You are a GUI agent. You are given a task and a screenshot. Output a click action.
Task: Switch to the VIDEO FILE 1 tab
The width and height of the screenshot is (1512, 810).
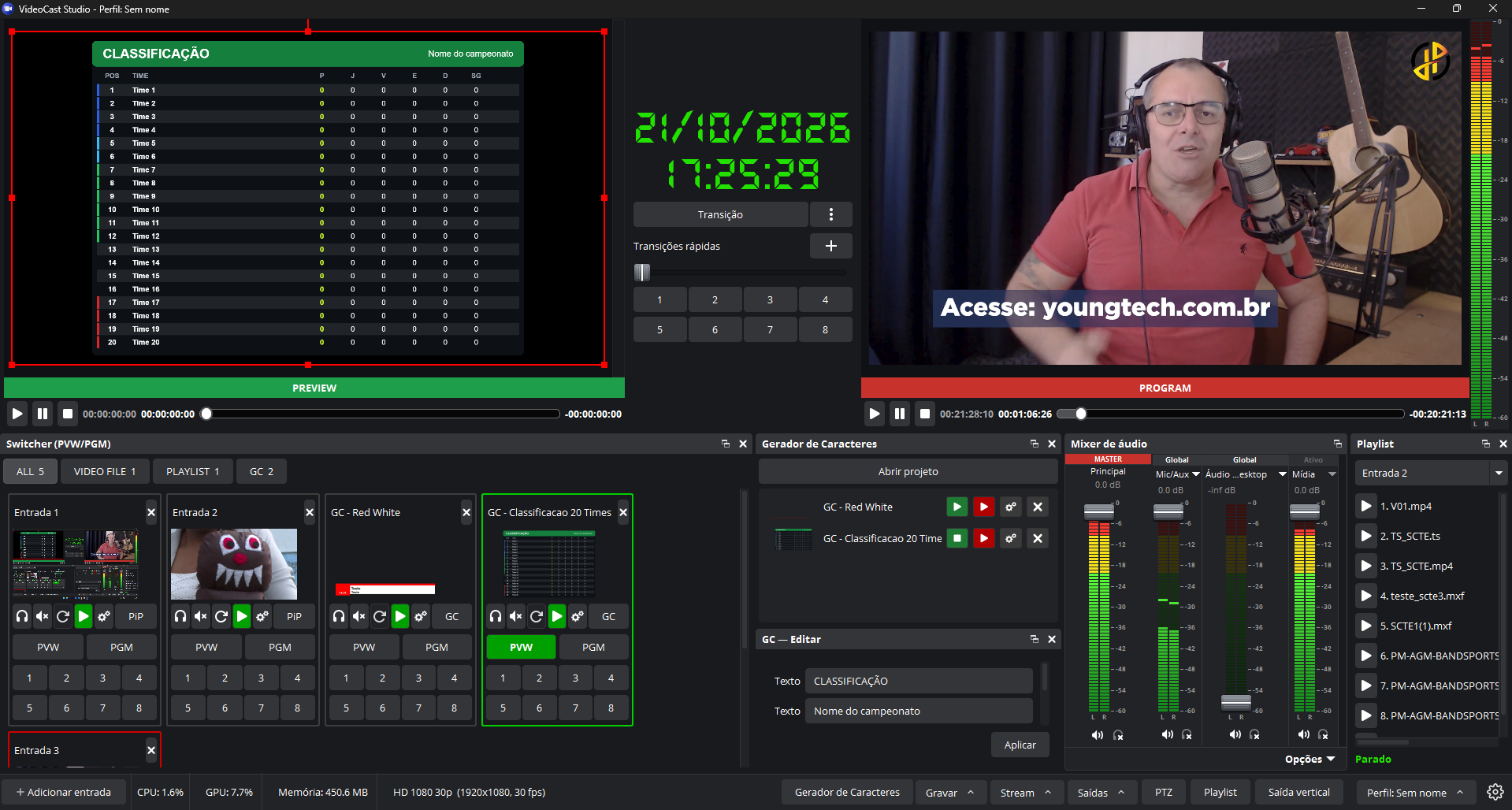[x=105, y=471]
